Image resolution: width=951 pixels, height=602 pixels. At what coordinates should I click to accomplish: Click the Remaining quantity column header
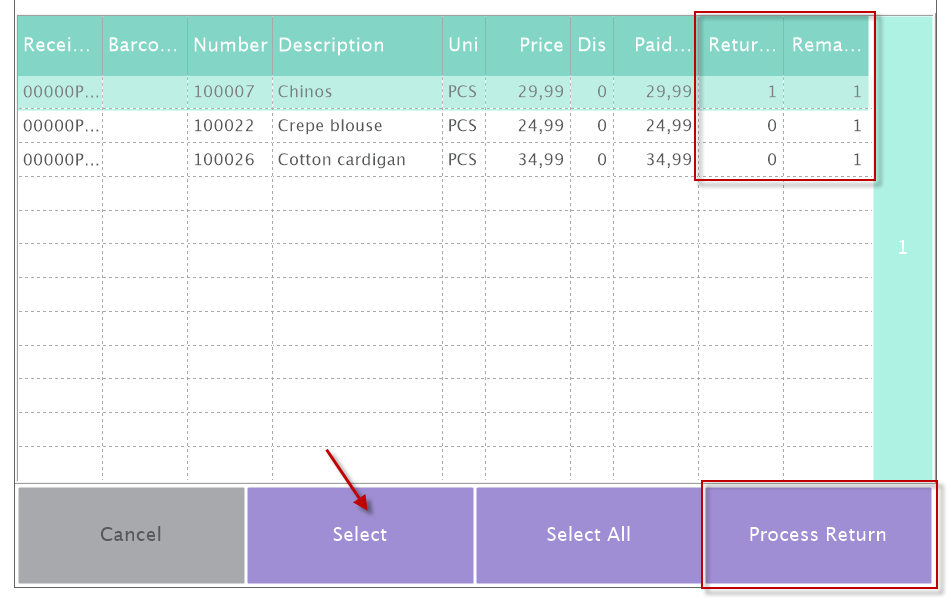(826, 45)
